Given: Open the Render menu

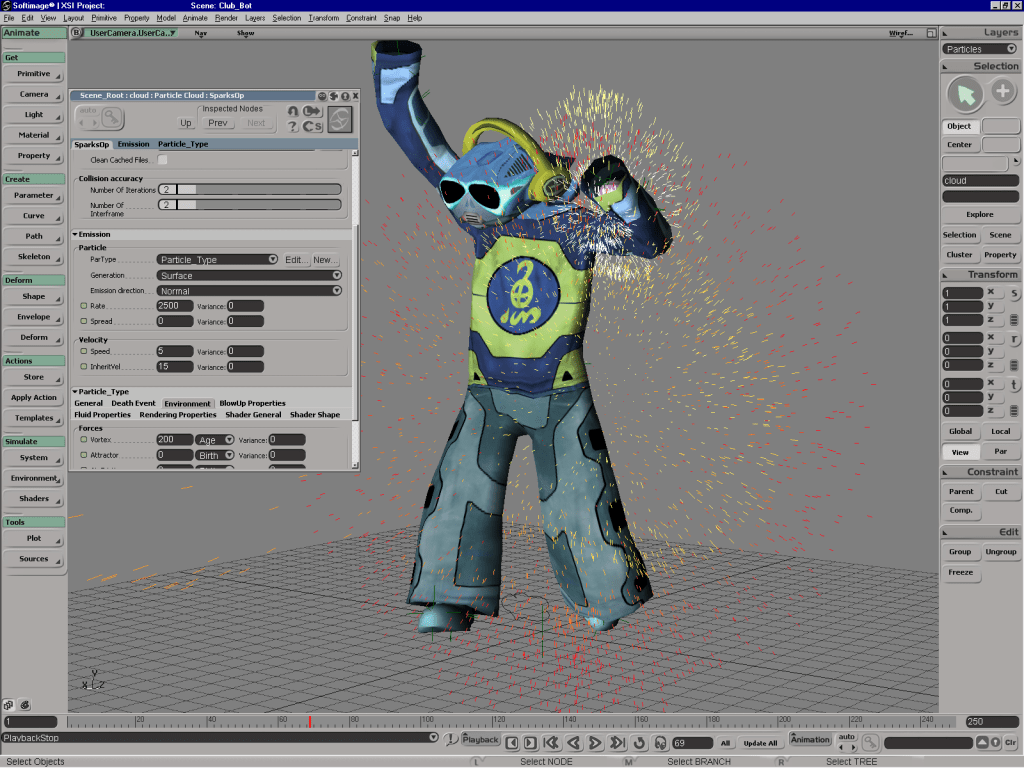Looking at the screenshot, I should pos(226,18).
